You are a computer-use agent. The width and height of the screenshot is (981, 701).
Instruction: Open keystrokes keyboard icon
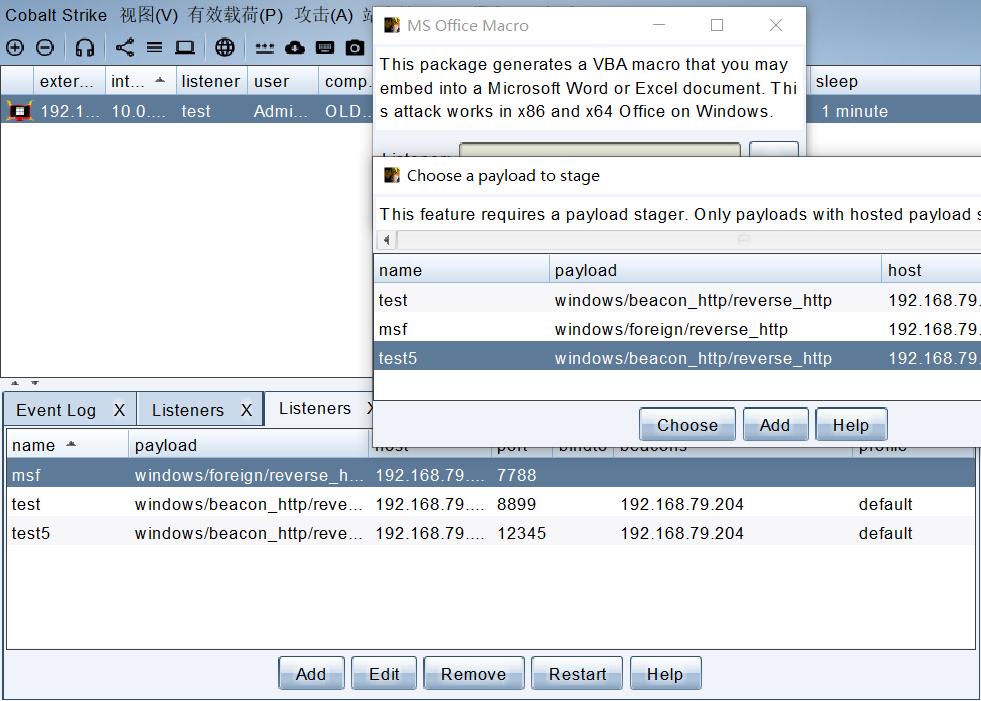pos(325,48)
